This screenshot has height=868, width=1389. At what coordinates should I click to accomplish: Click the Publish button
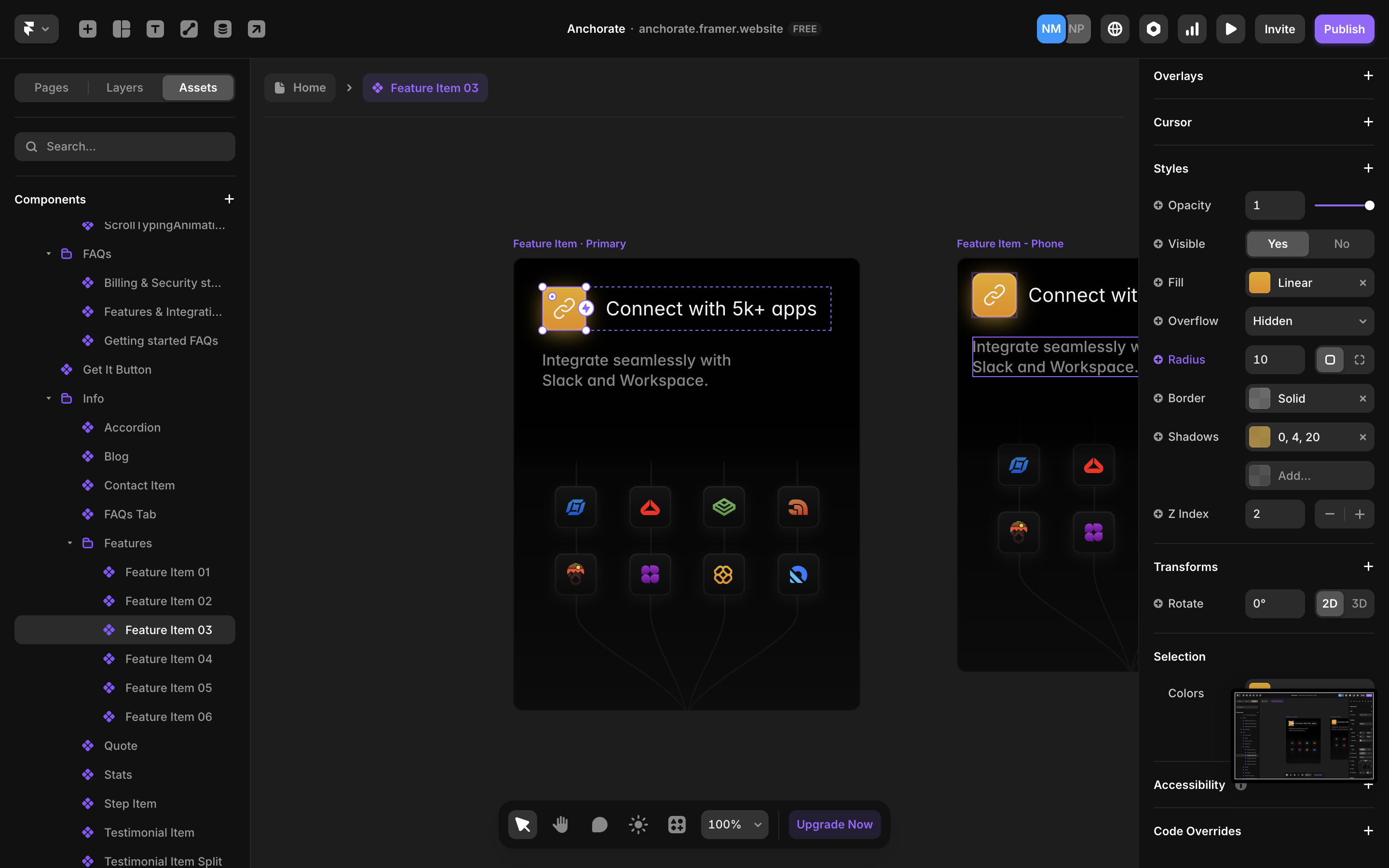coord(1344,29)
